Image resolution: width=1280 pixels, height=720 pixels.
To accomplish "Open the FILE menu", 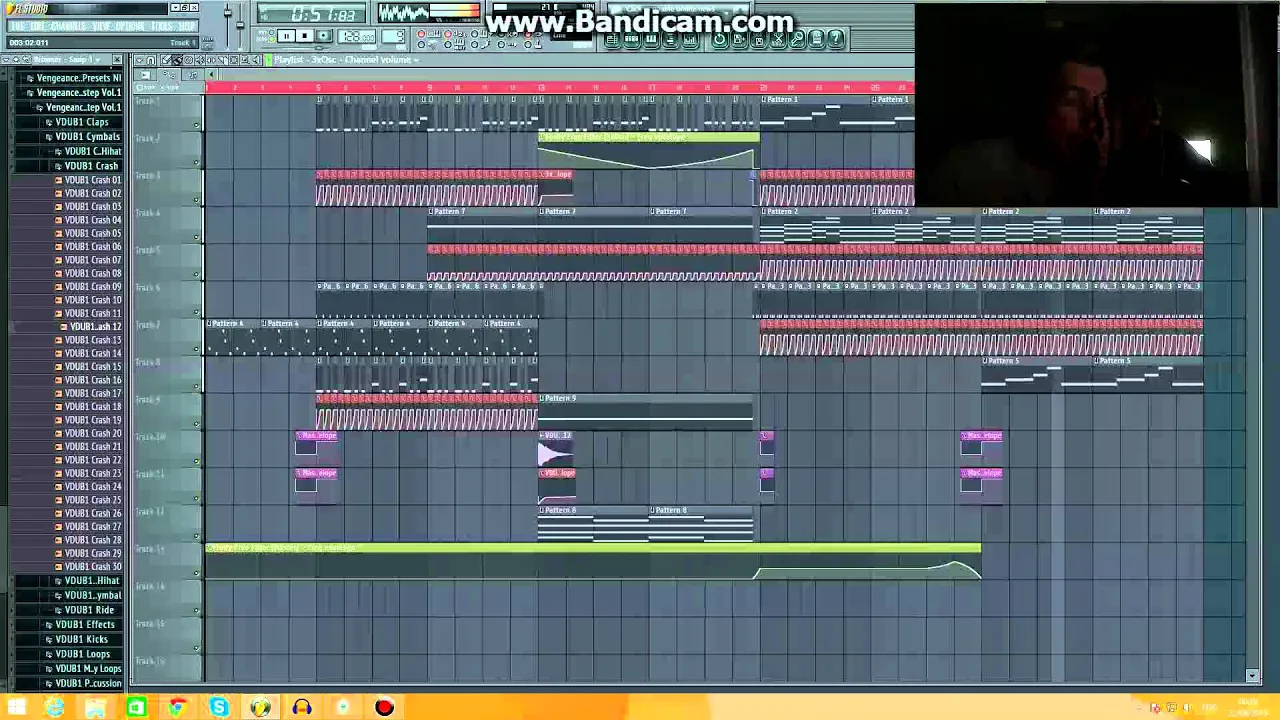I will pyautogui.click(x=17, y=26).
